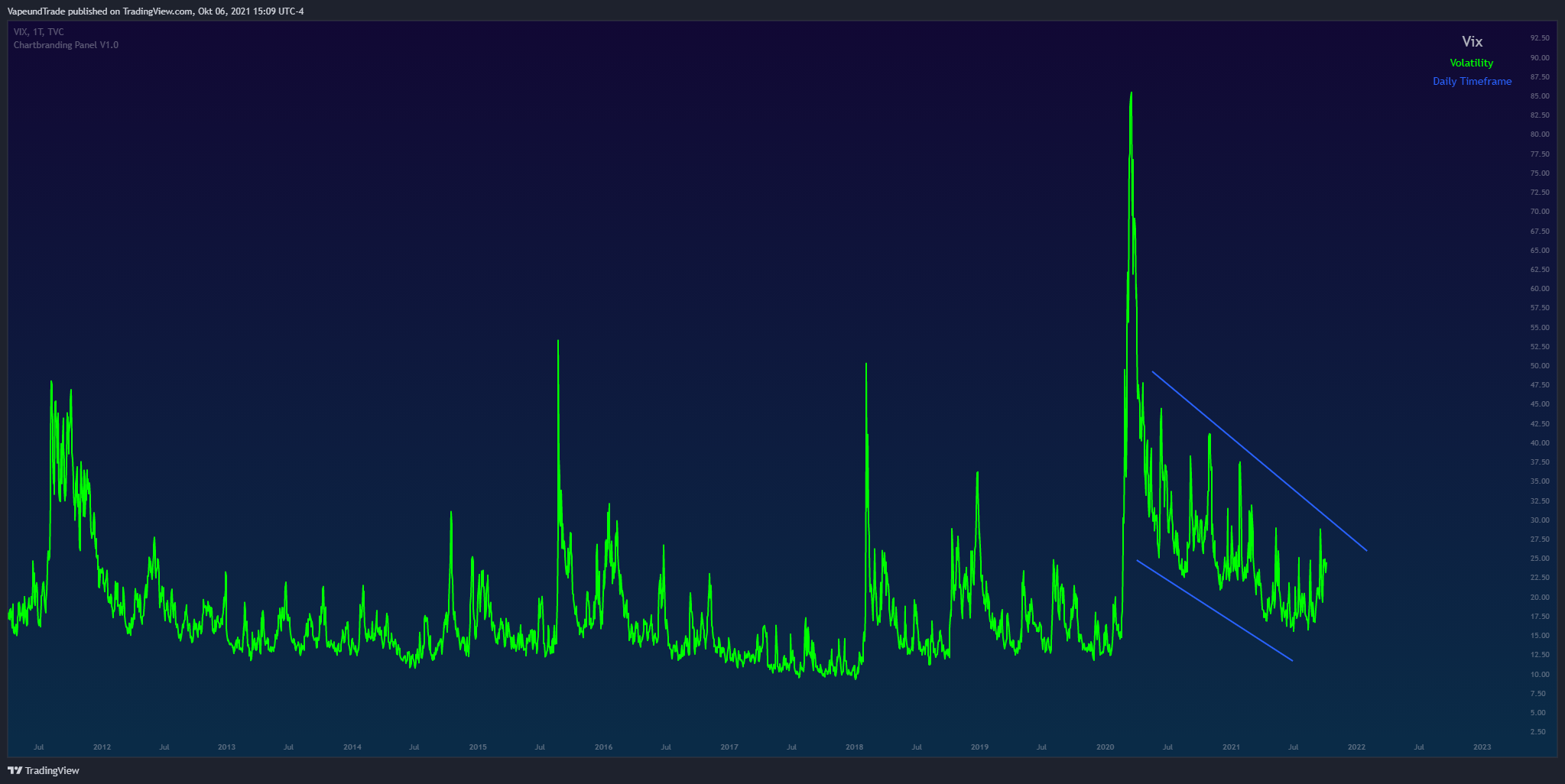Select the 10.00 price axis label

tap(1540, 675)
